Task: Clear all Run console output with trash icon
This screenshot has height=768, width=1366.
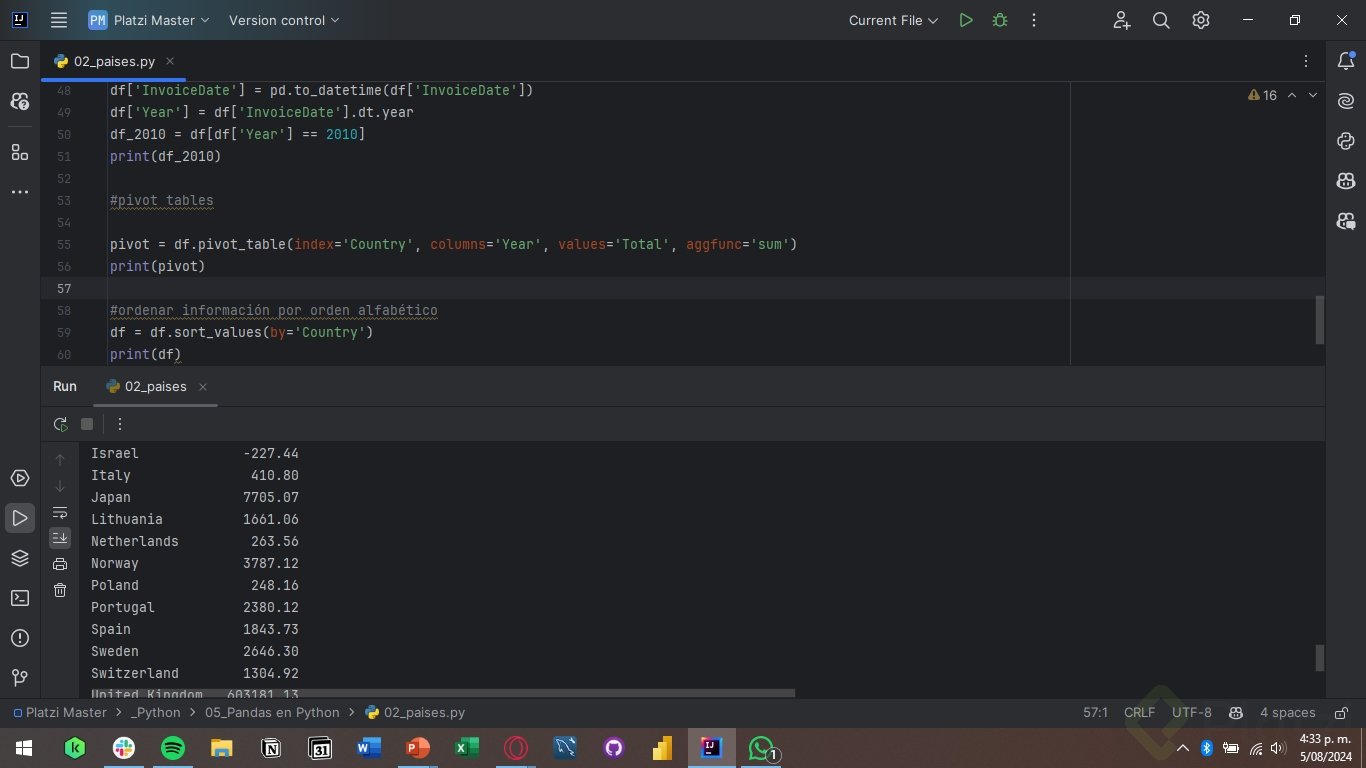Action: point(60,590)
